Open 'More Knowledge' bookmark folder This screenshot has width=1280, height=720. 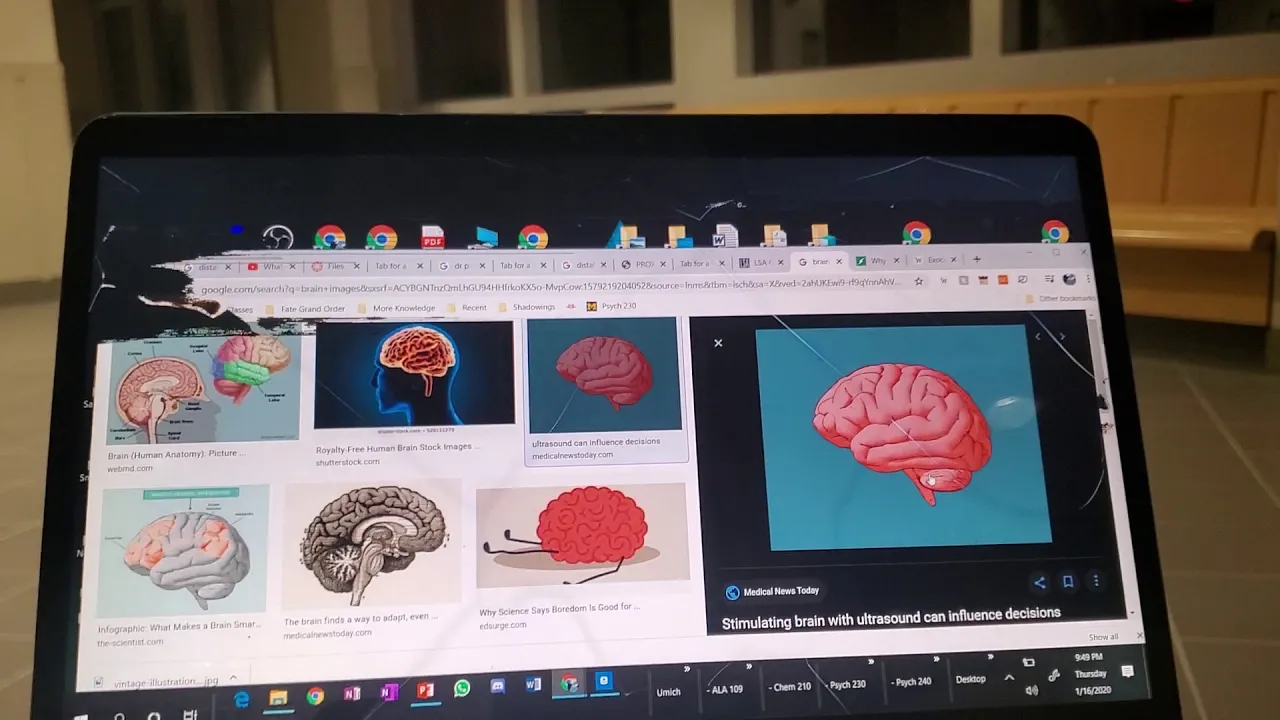click(x=397, y=308)
